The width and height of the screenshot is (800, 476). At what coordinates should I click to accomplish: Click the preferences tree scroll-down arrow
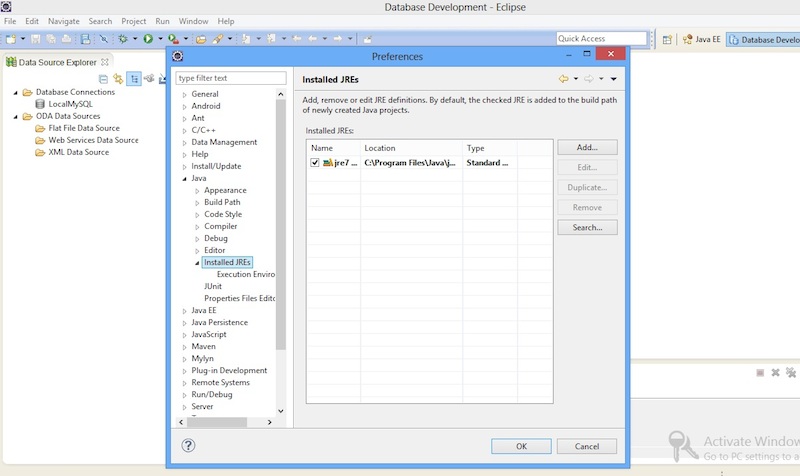(281, 411)
